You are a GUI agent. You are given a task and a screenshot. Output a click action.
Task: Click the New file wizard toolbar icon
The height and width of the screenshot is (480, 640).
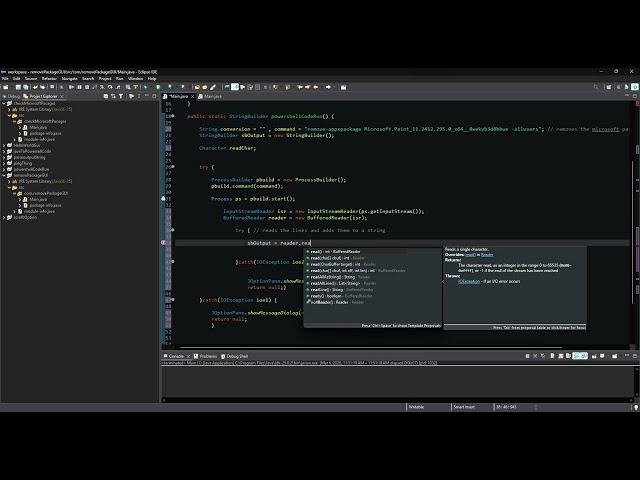[x=5, y=87]
